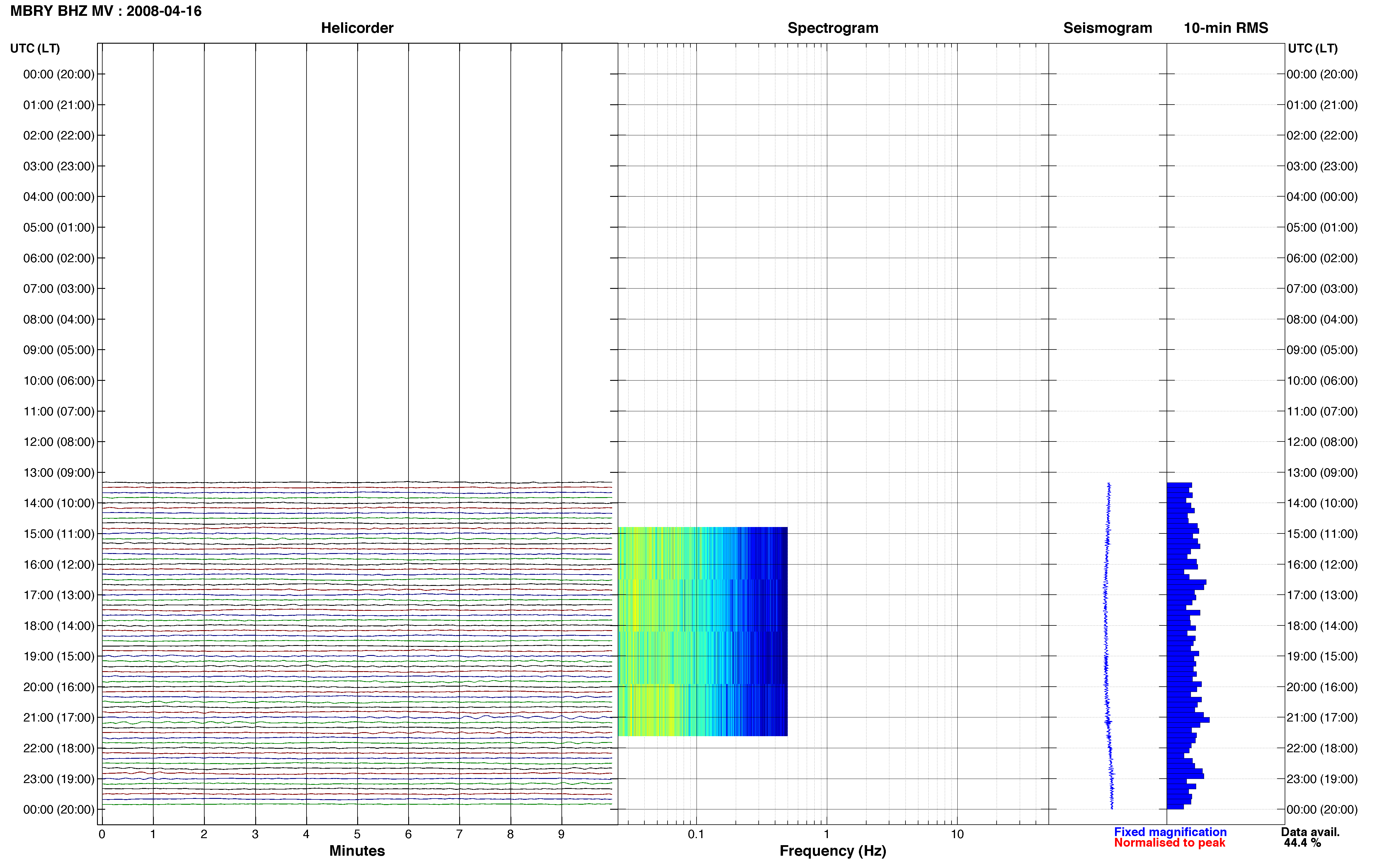This screenshot has width=1389, height=868.
Task: Click the '9' minutes tick label
Action: (x=561, y=834)
